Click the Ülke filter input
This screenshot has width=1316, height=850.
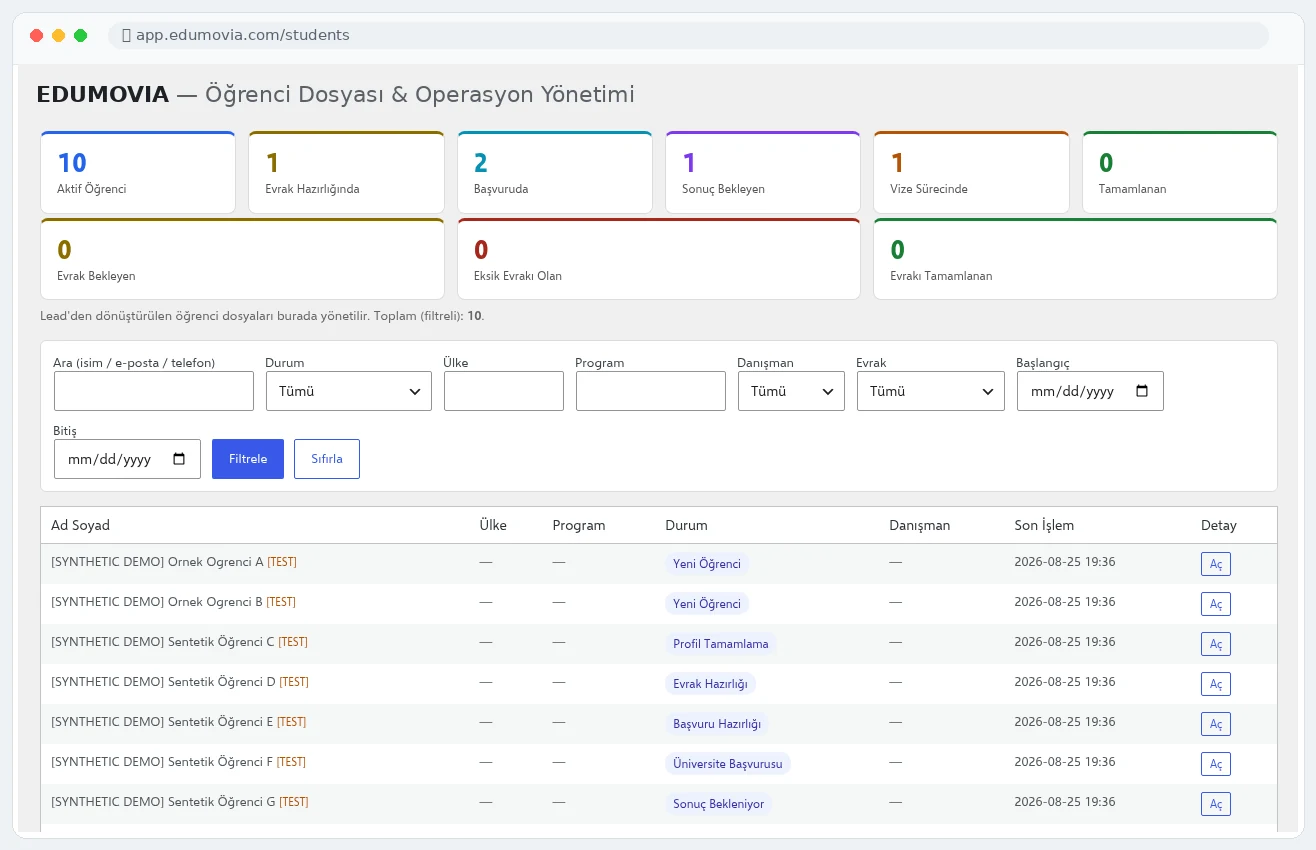tap(504, 391)
